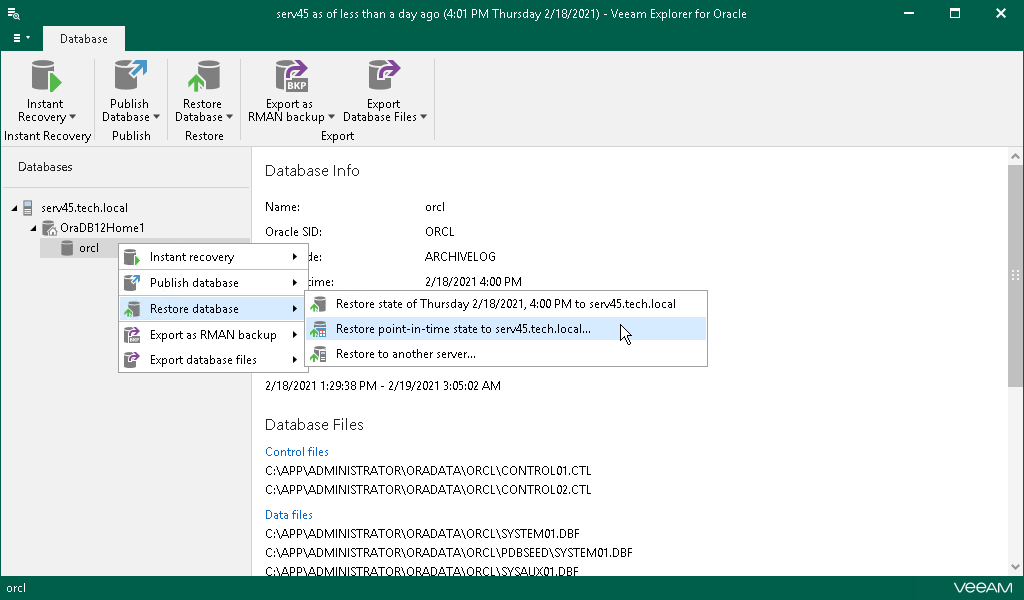Click the Publish Database ribbon icon

pos(130,76)
